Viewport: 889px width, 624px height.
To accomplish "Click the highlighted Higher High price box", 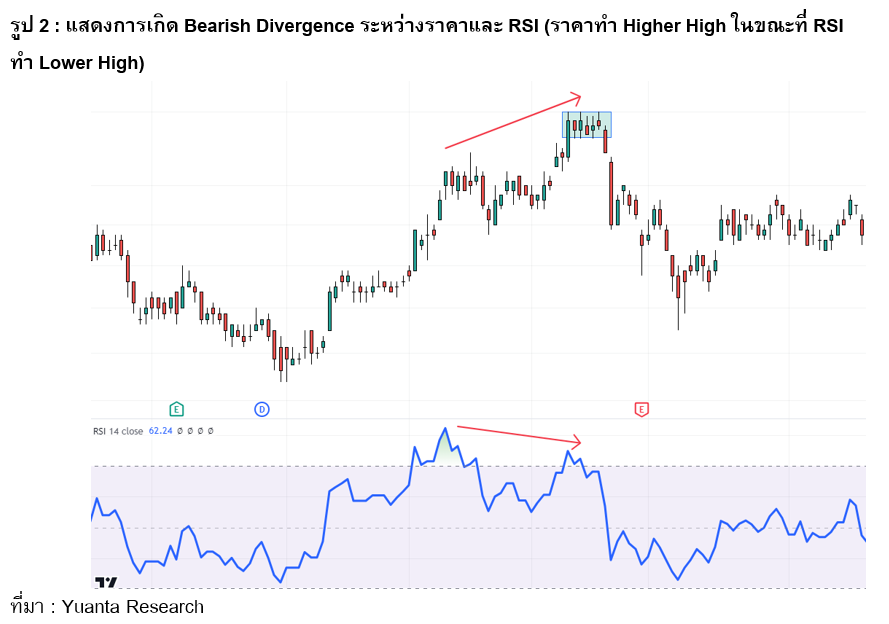I will [586, 124].
